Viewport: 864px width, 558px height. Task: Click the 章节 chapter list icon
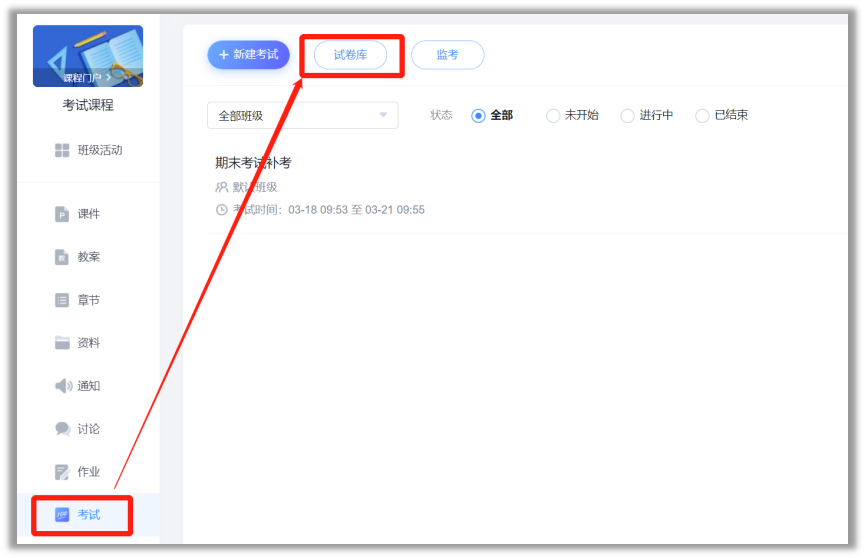62,300
